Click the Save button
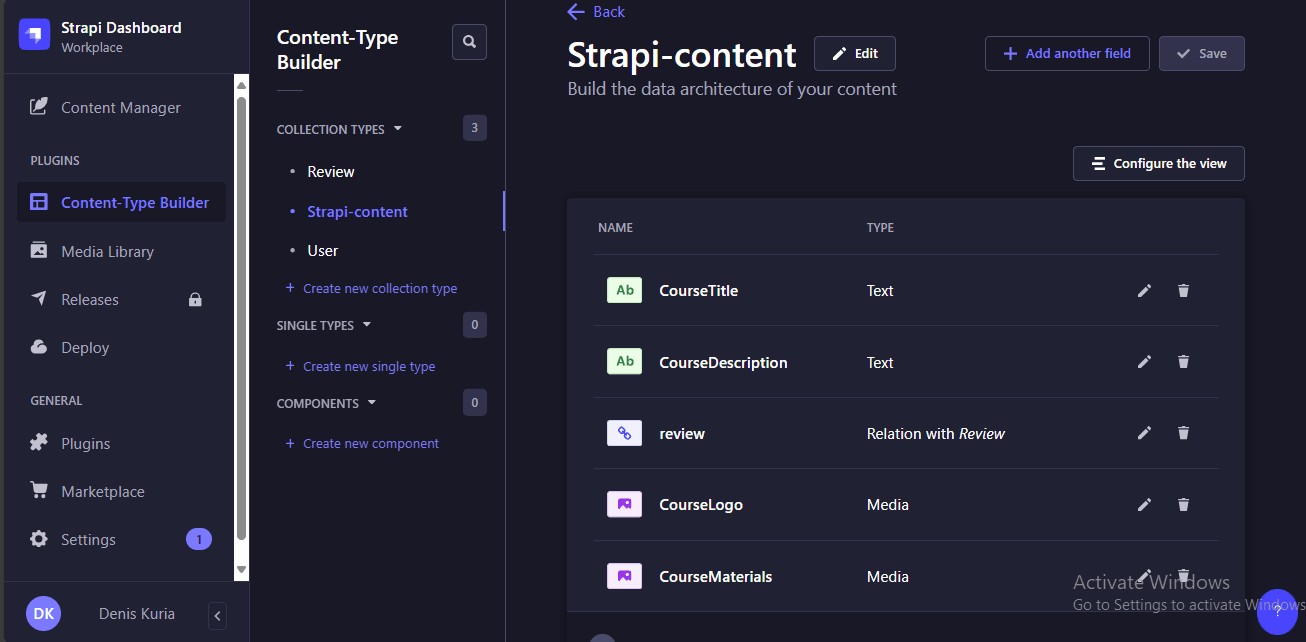The image size is (1306, 642). point(1202,54)
